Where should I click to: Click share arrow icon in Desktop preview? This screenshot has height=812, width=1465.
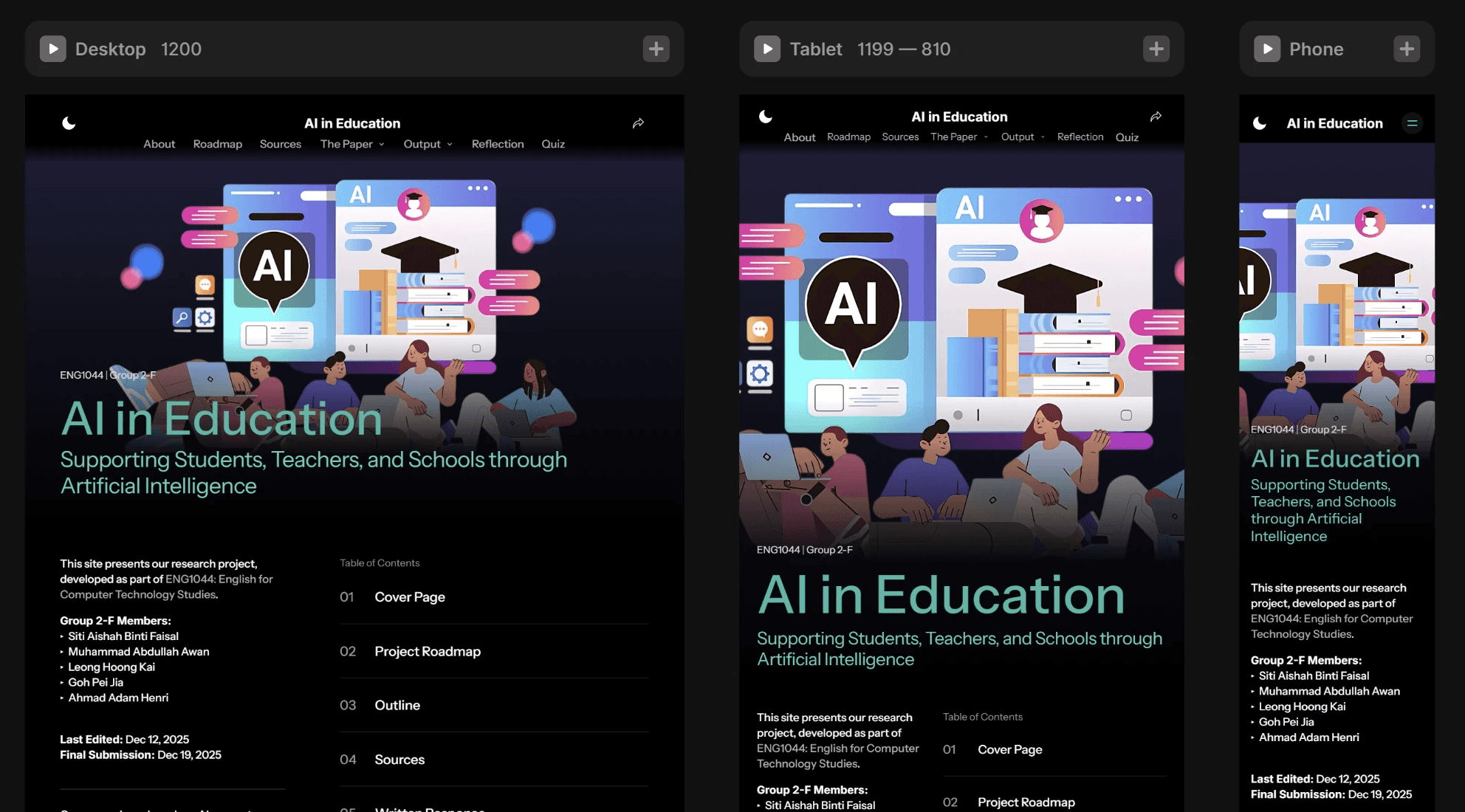coord(638,123)
